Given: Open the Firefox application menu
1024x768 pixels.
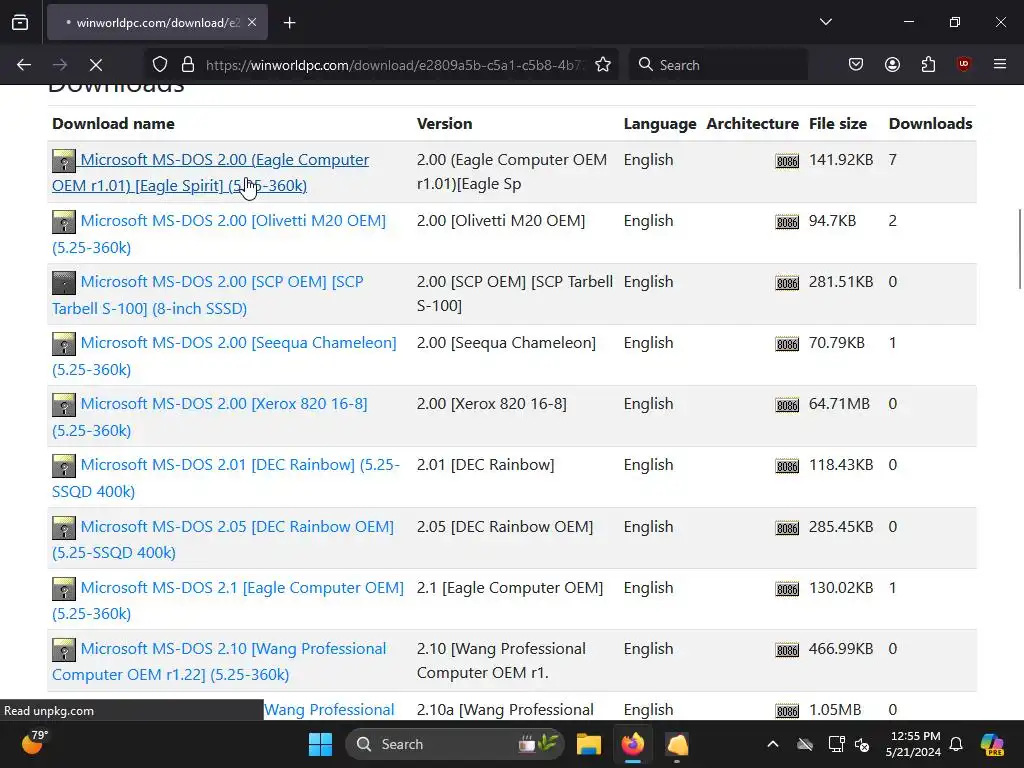Looking at the screenshot, I should click(x=1000, y=65).
